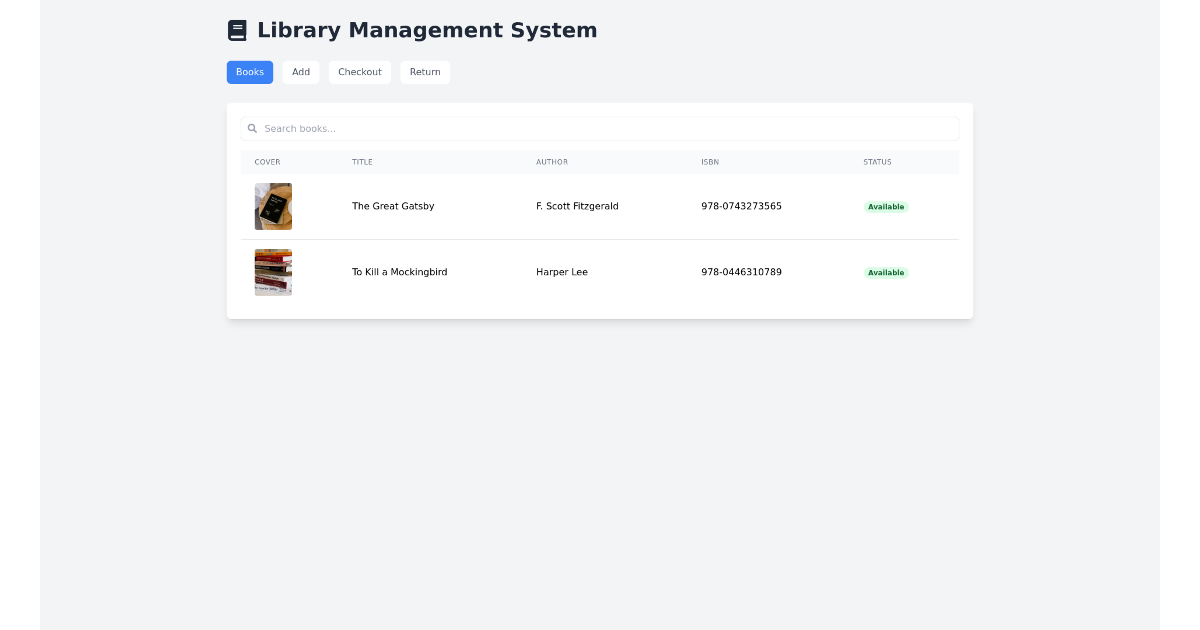
Task: Click ISBN 978-0446310789 for Harper Lee's book
Action: coord(741,271)
